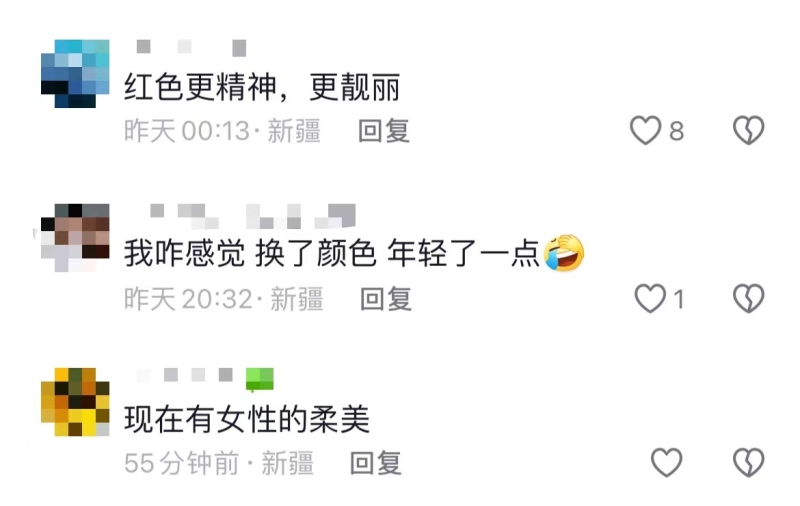This screenshot has height=506, width=800.
Task: Tap broken heart on 昨天 20:32 comment
Action: point(748,298)
